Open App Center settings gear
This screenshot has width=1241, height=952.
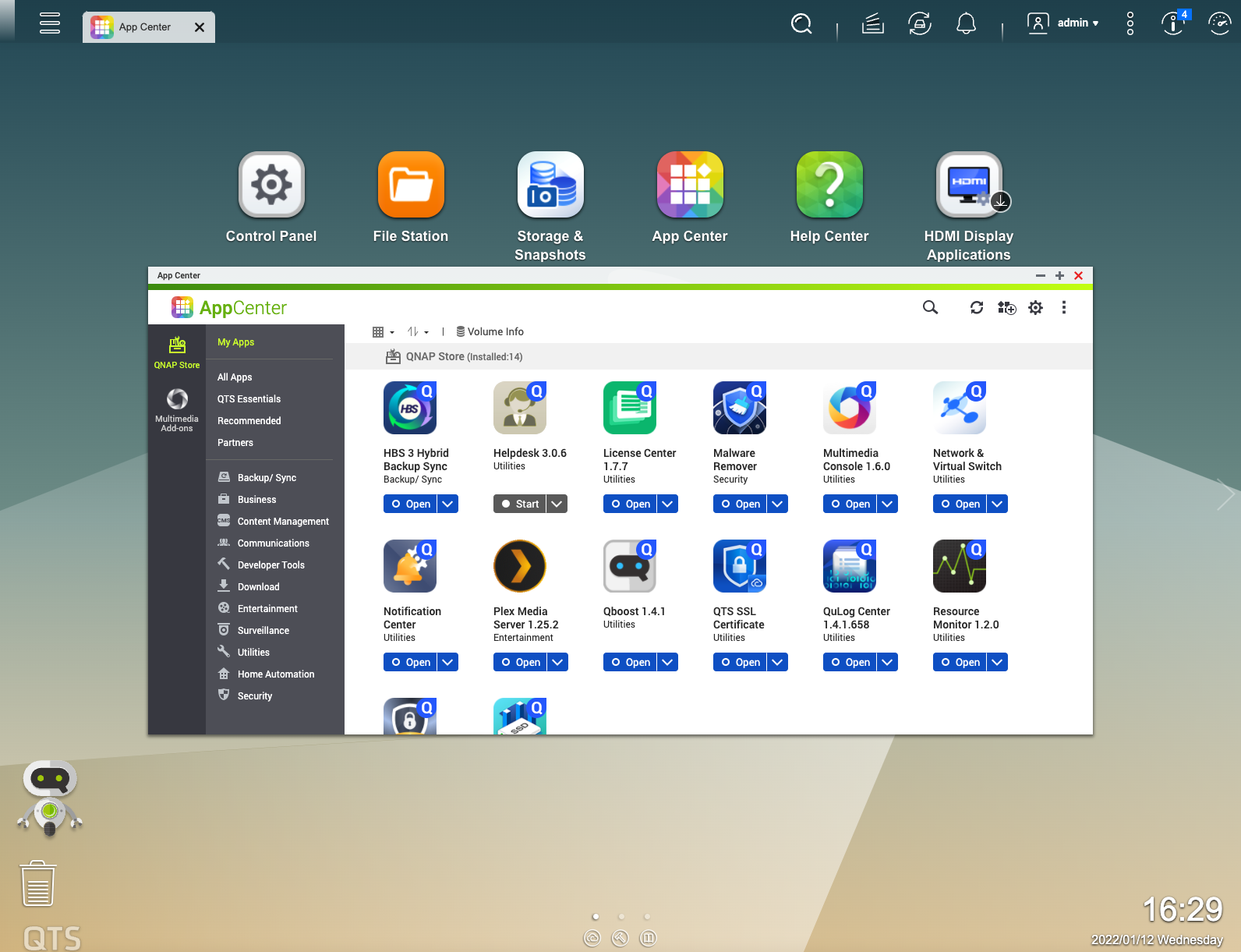1035,307
